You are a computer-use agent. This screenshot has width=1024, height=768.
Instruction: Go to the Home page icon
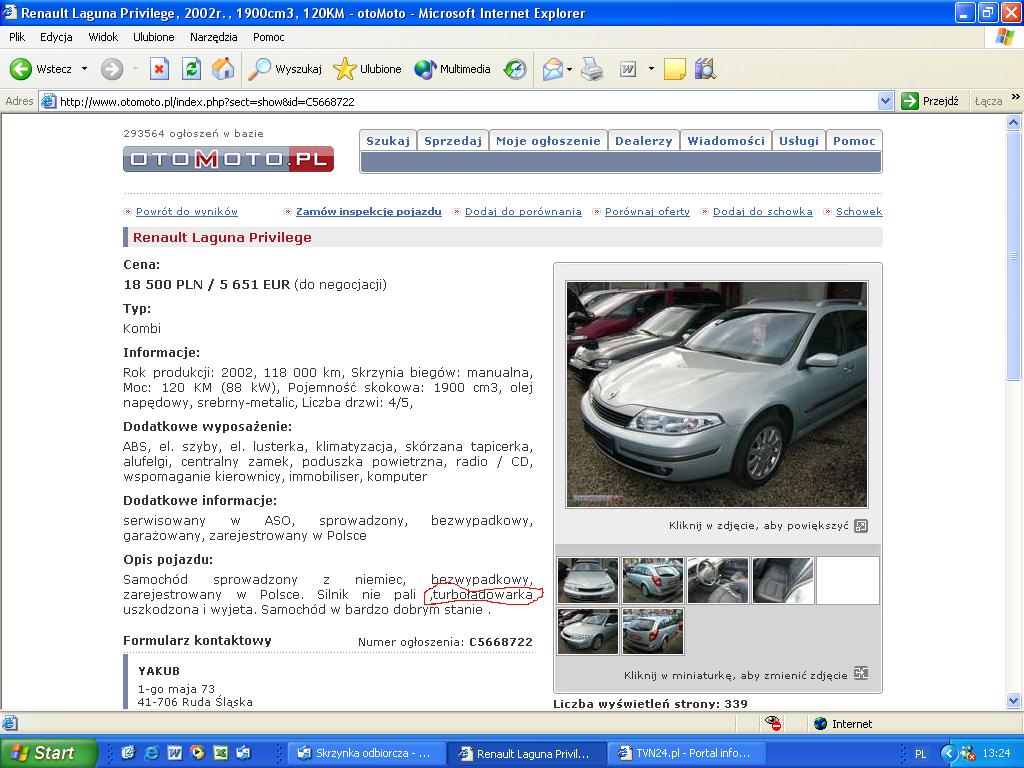pyautogui.click(x=223, y=69)
